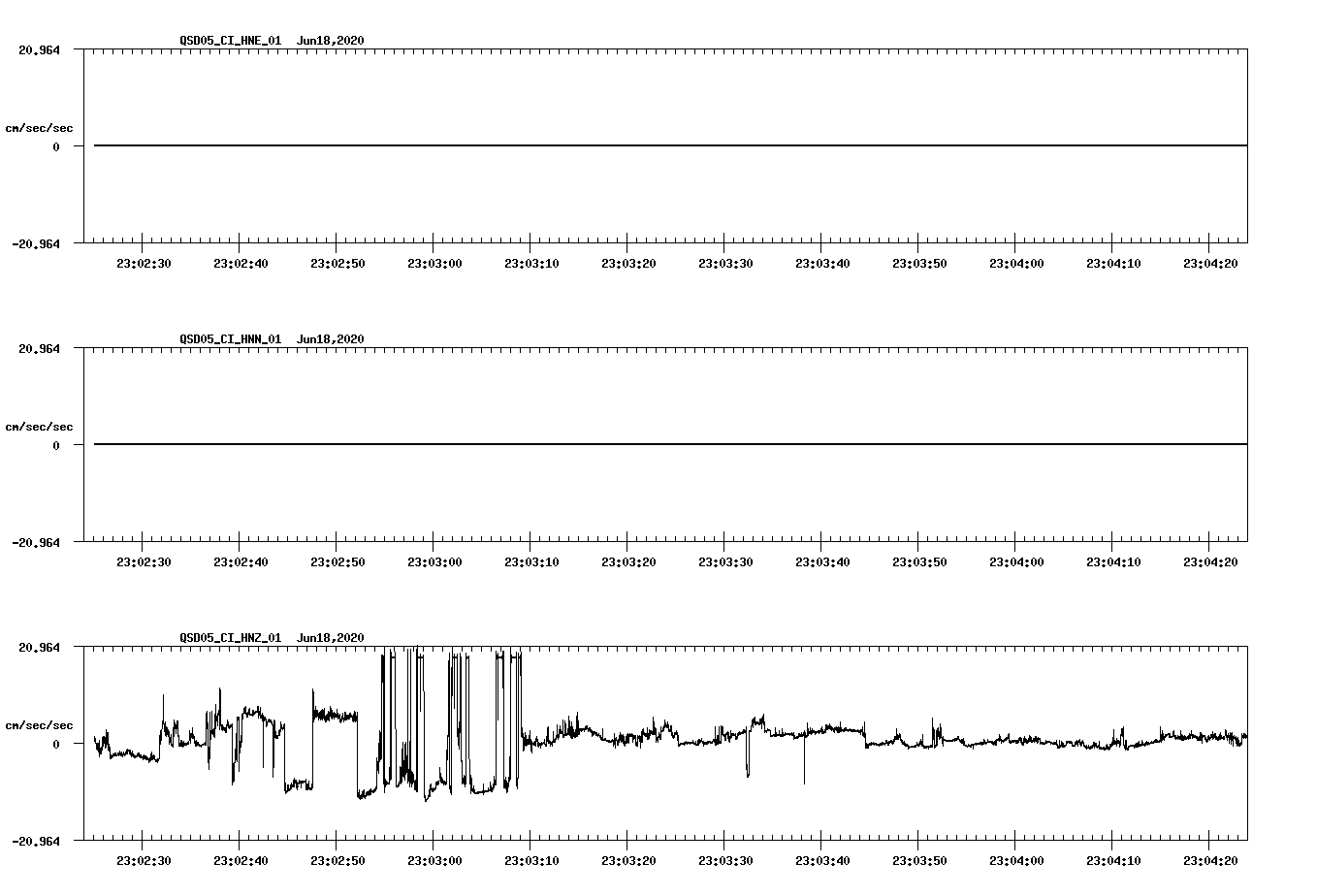Click the 20.964 label on HNZ plot
Image resolution: width=1317 pixels, height=896 pixels.
point(39,648)
